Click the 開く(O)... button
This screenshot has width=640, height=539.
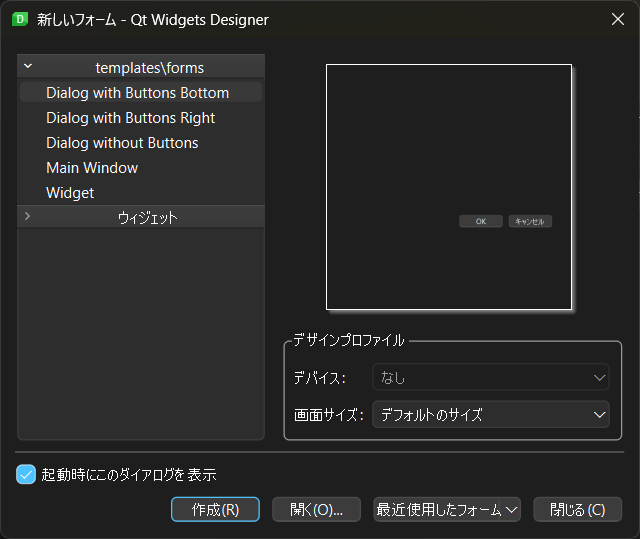(316, 509)
